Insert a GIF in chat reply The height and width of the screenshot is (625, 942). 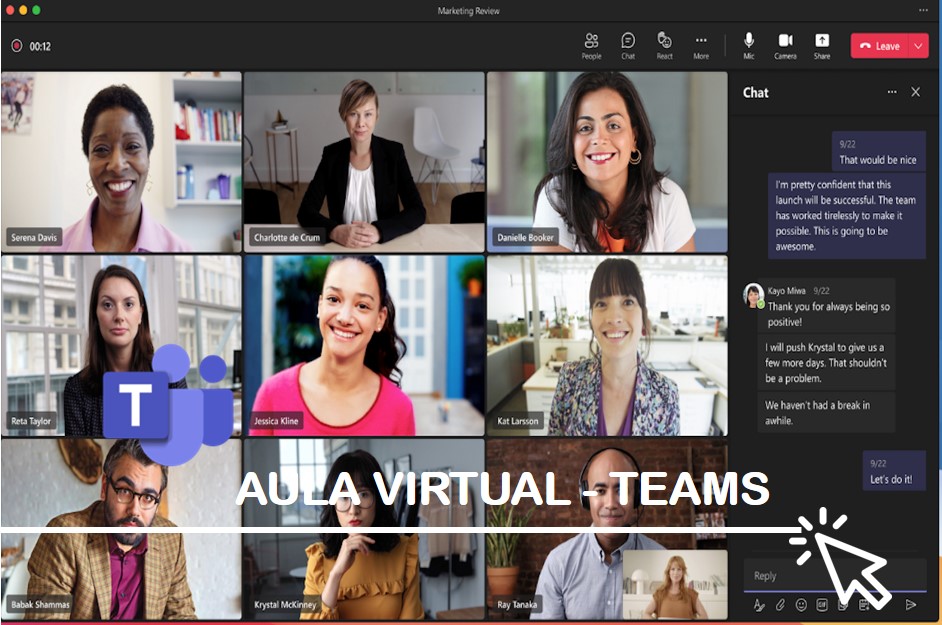822,604
